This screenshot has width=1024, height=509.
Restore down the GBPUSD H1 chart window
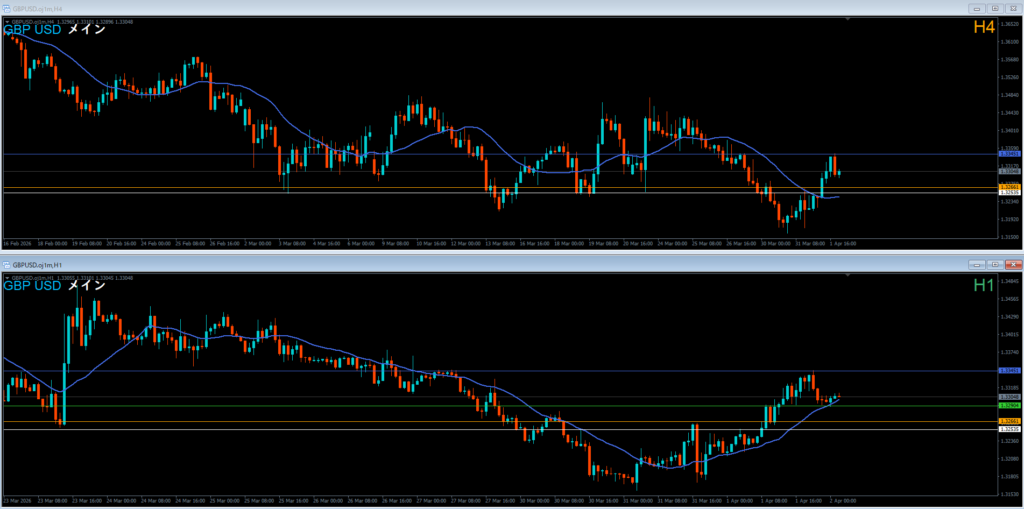pos(995,265)
